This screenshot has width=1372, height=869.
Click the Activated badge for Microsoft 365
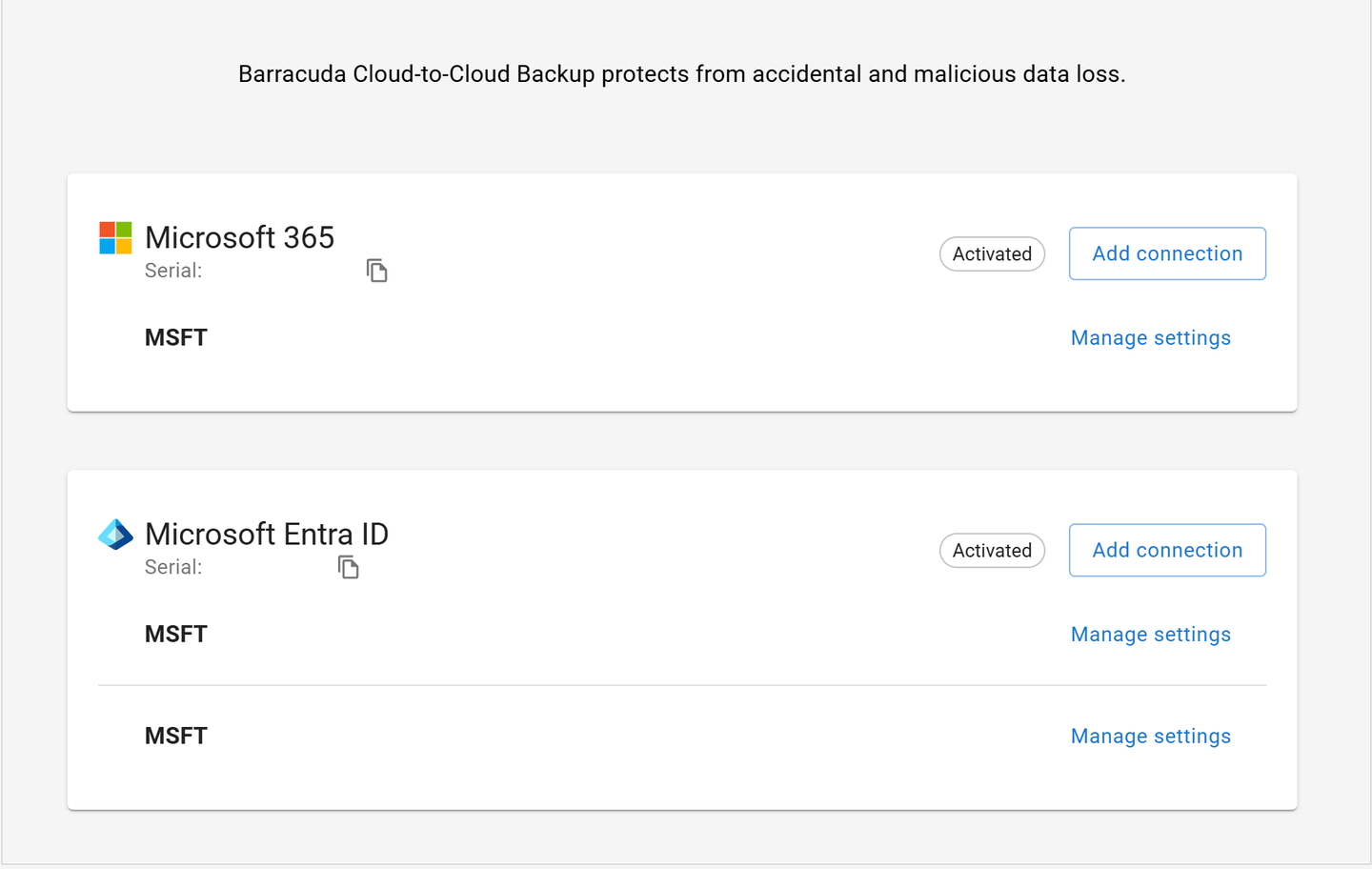point(992,254)
